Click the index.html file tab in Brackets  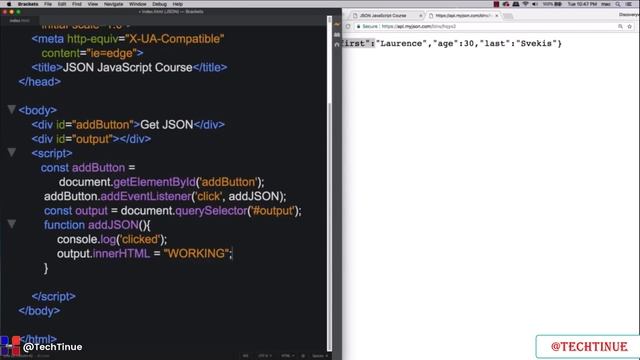[20, 20]
